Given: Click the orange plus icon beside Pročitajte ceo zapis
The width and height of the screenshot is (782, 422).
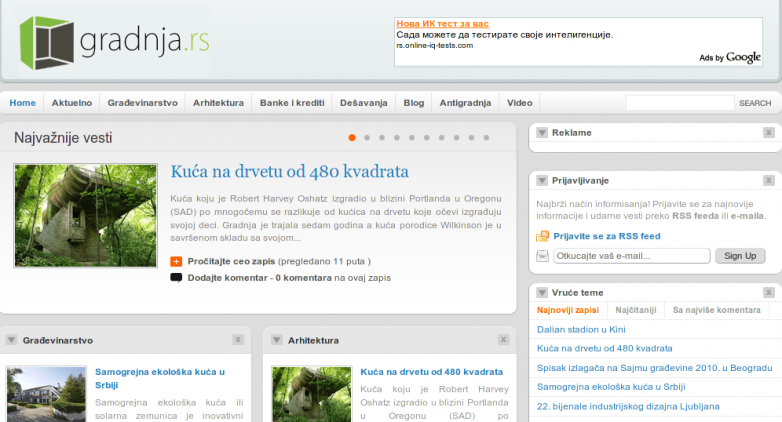Looking at the screenshot, I should point(176,261).
